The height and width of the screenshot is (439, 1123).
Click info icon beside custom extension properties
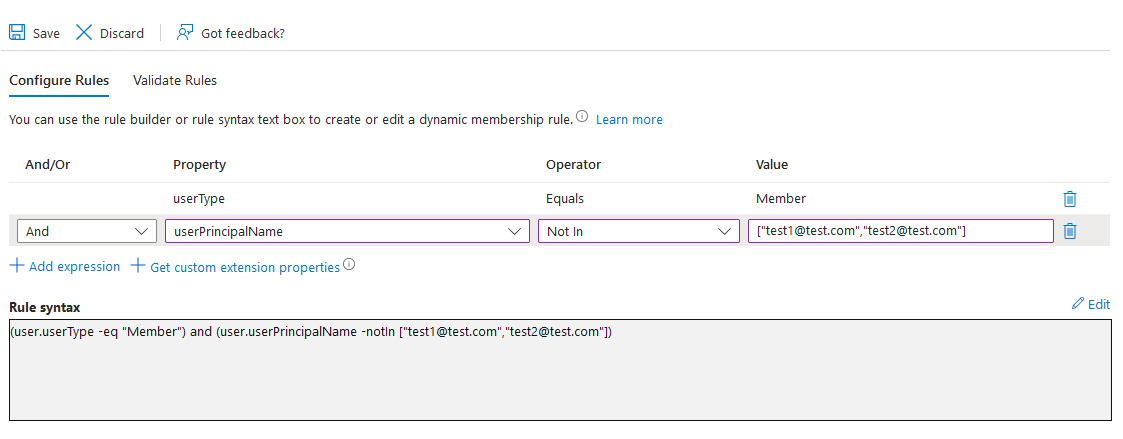(349, 266)
